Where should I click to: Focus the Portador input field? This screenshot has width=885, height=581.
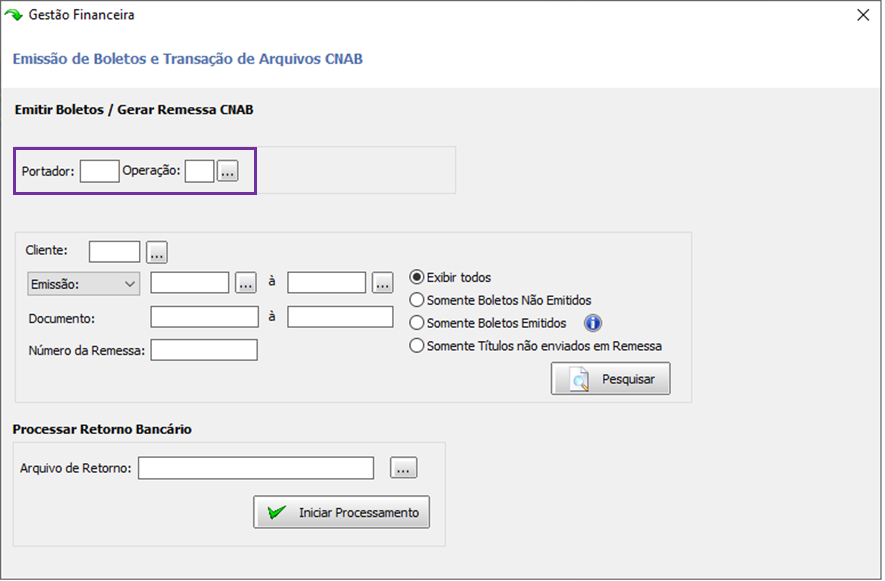point(99,171)
